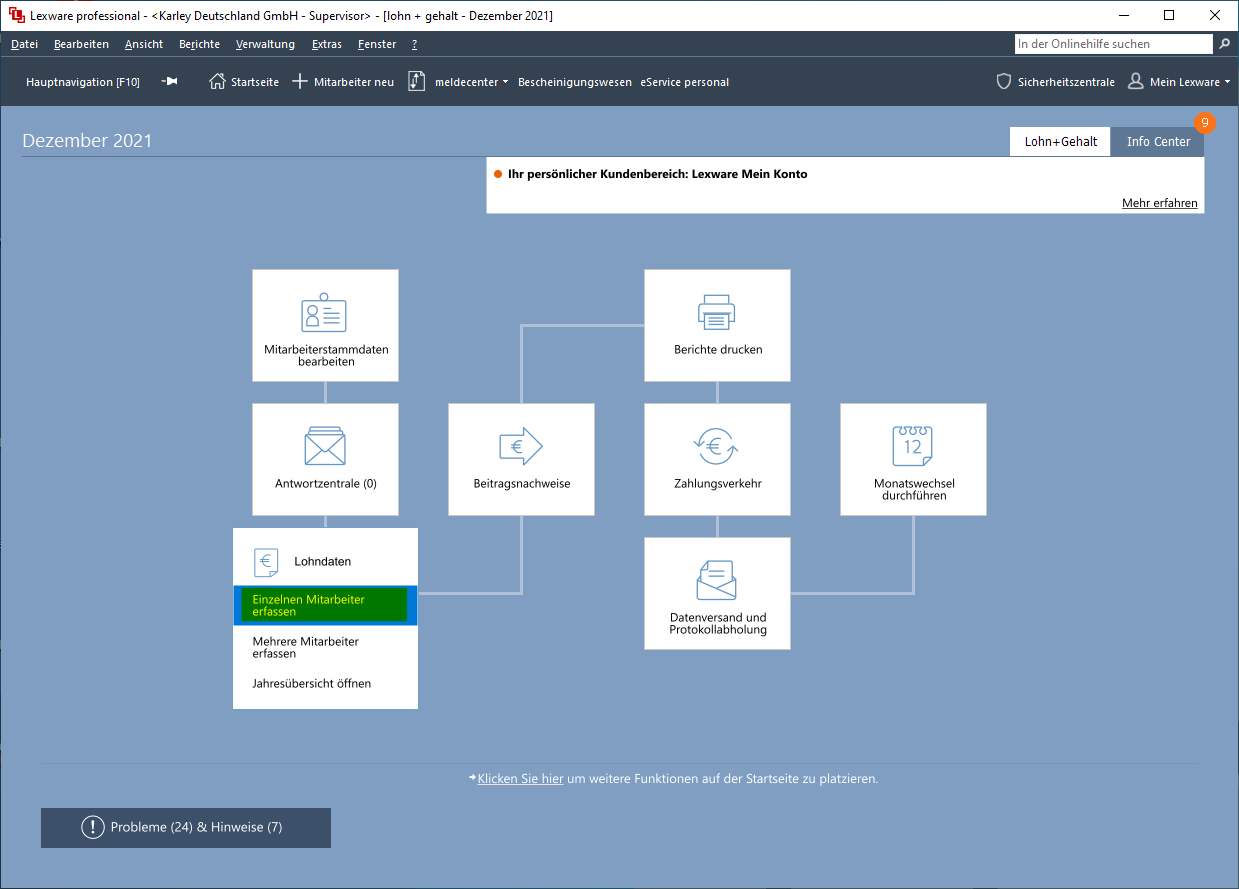The height and width of the screenshot is (889, 1239).
Task: Open the question mark help menu
Action: tap(414, 44)
